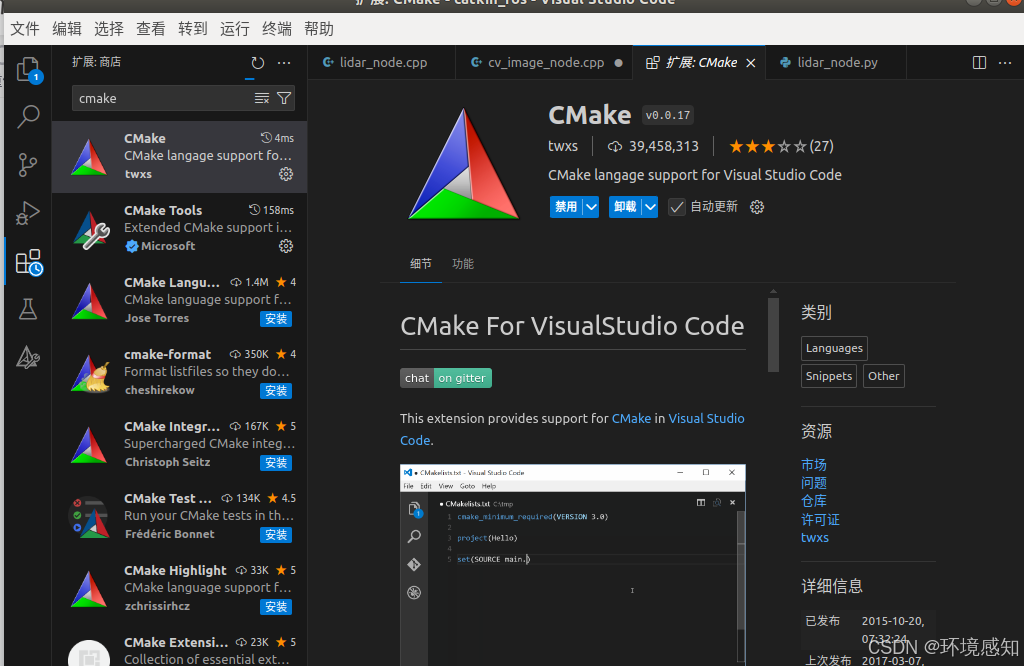
Task: Open the Run and Debug view
Action: (28, 213)
